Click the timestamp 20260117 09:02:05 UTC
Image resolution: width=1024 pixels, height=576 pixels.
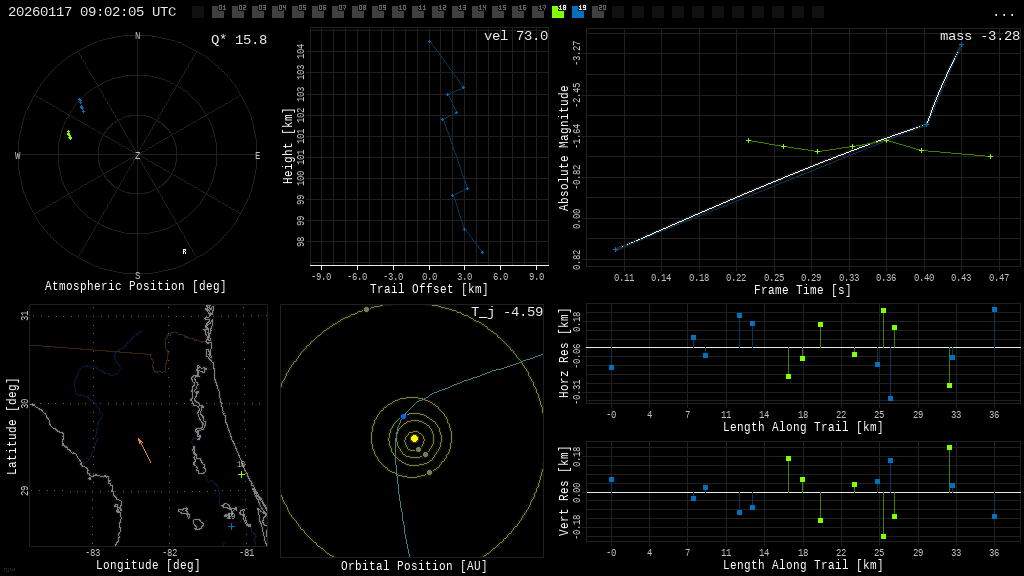[92, 12]
